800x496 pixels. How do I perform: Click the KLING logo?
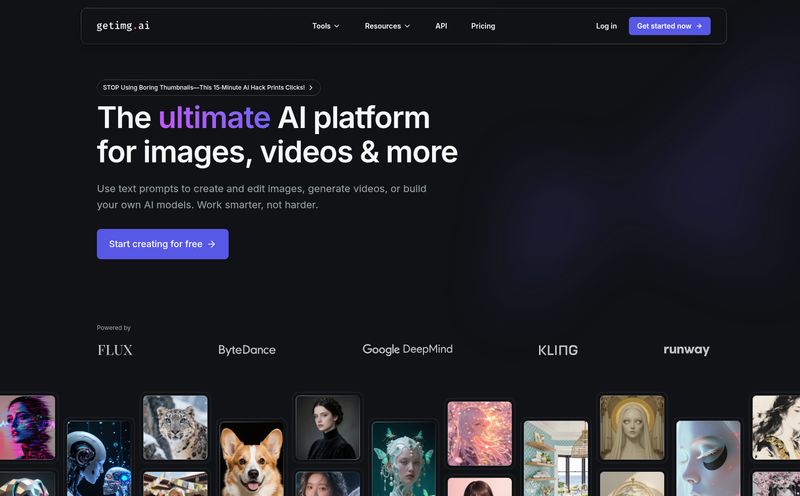pyautogui.click(x=558, y=350)
